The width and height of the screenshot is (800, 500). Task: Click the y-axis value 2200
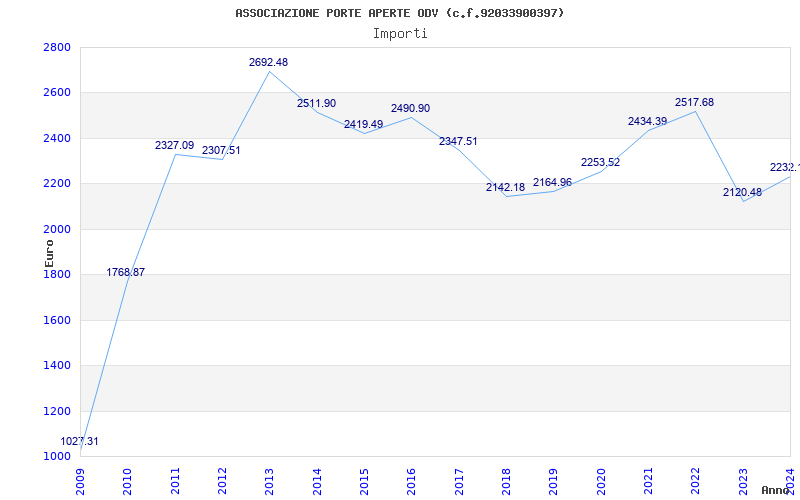pos(57,184)
